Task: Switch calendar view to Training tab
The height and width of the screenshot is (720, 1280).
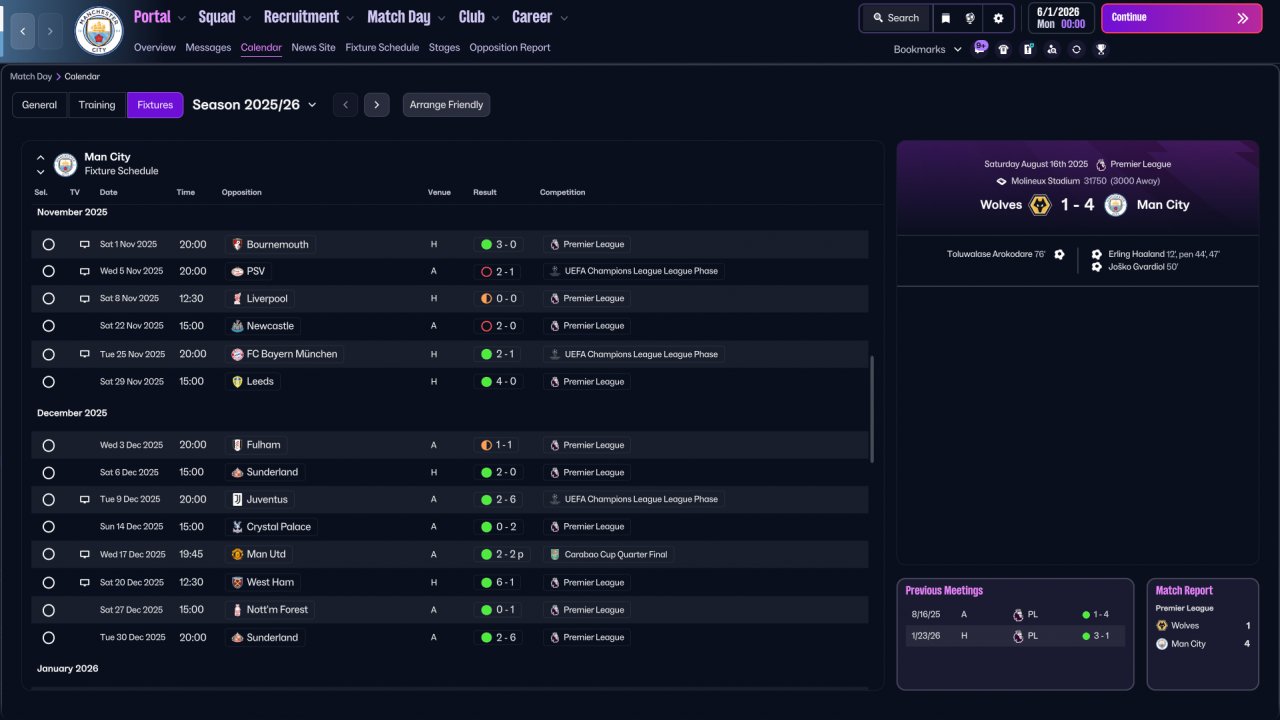Action: [x=97, y=105]
